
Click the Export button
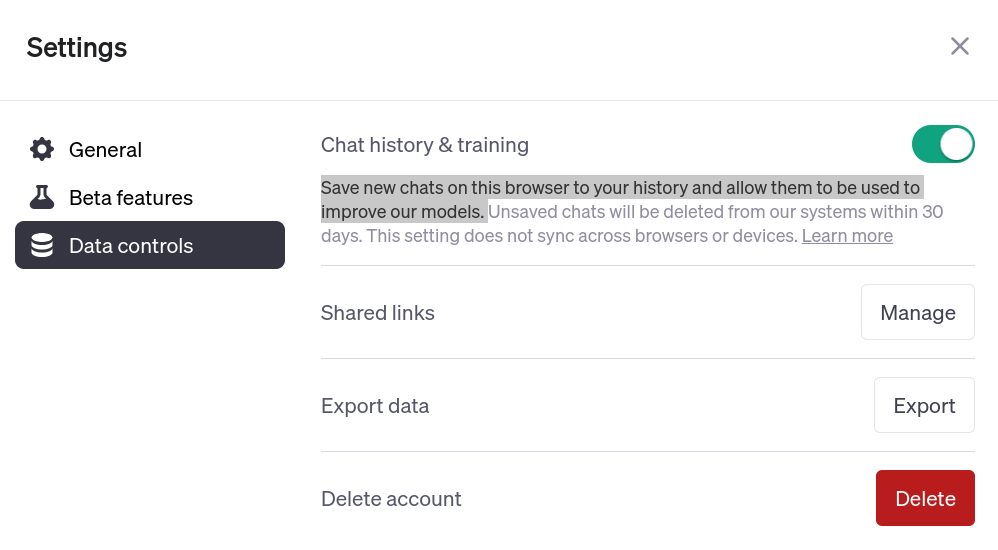tap(924, 405)
